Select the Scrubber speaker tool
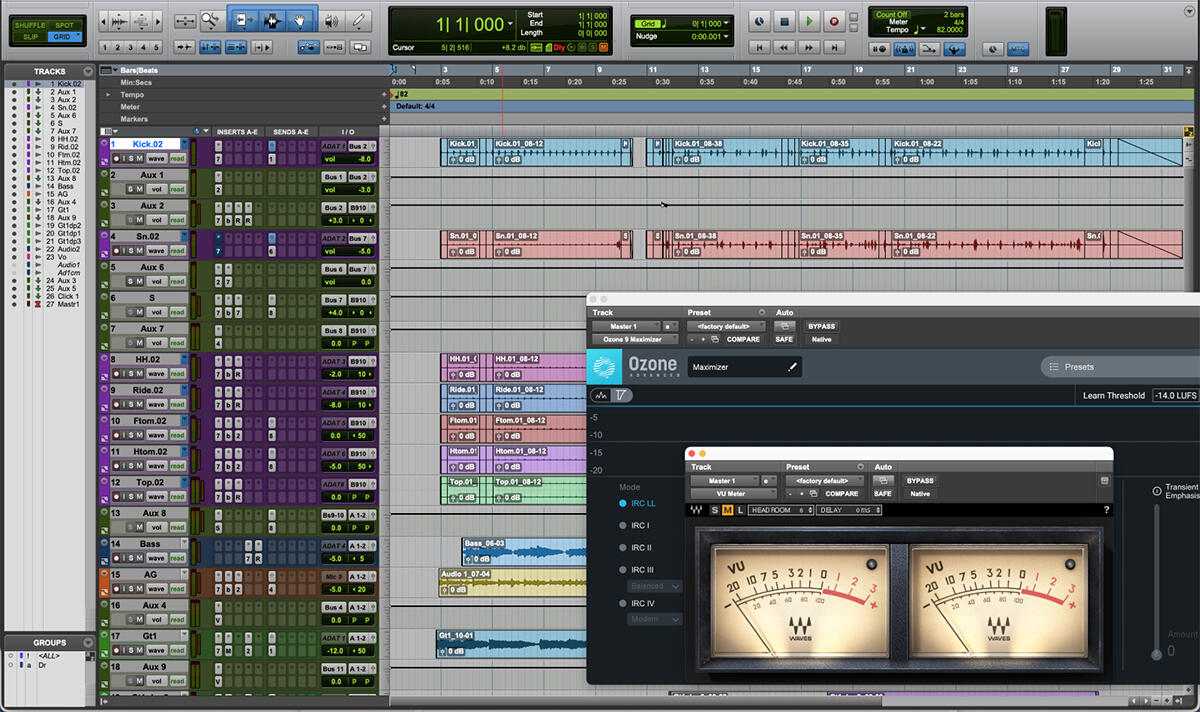The image size is (1200, 712). 331,20
